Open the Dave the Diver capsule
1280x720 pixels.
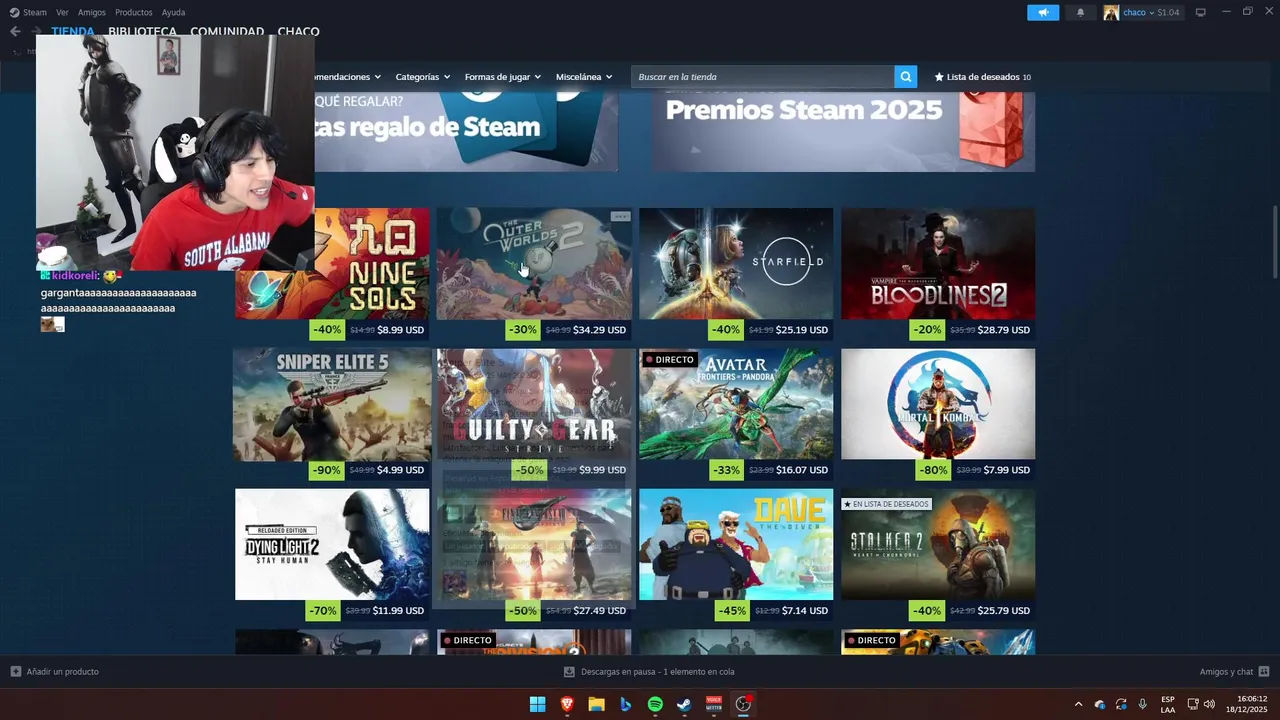point(736,544)
